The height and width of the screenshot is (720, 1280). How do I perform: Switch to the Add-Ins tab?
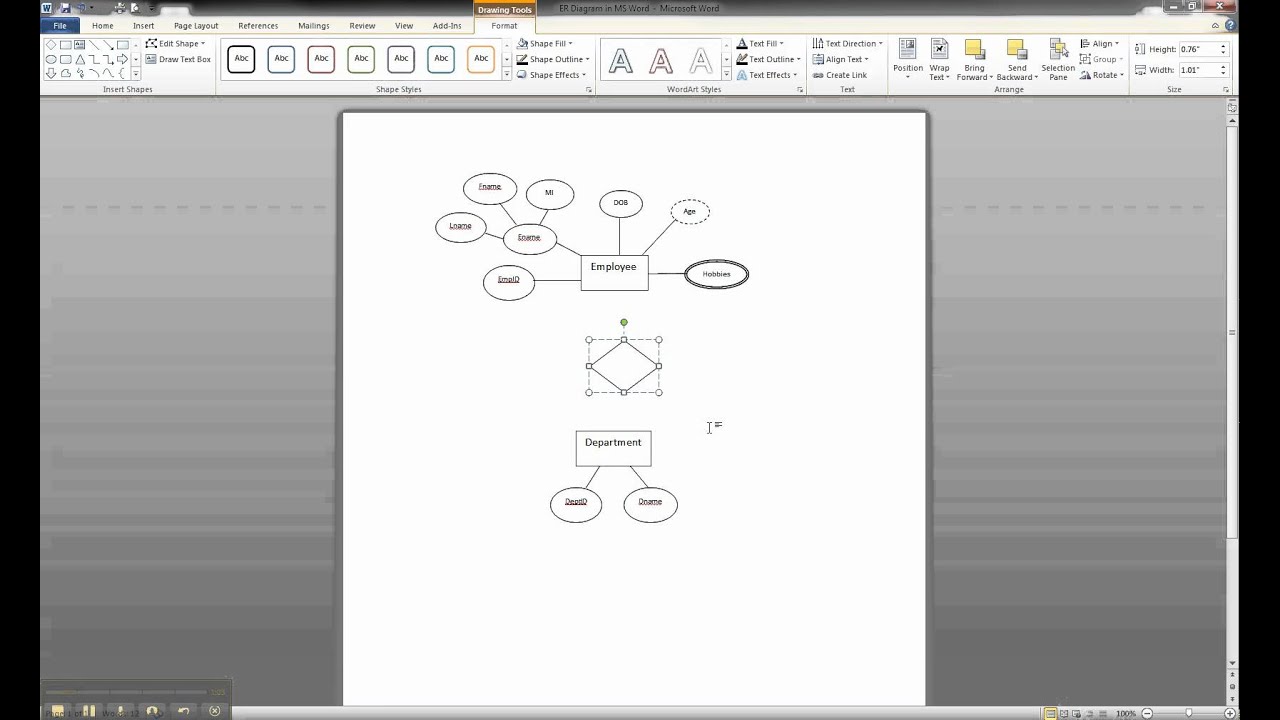pos(447,26)
